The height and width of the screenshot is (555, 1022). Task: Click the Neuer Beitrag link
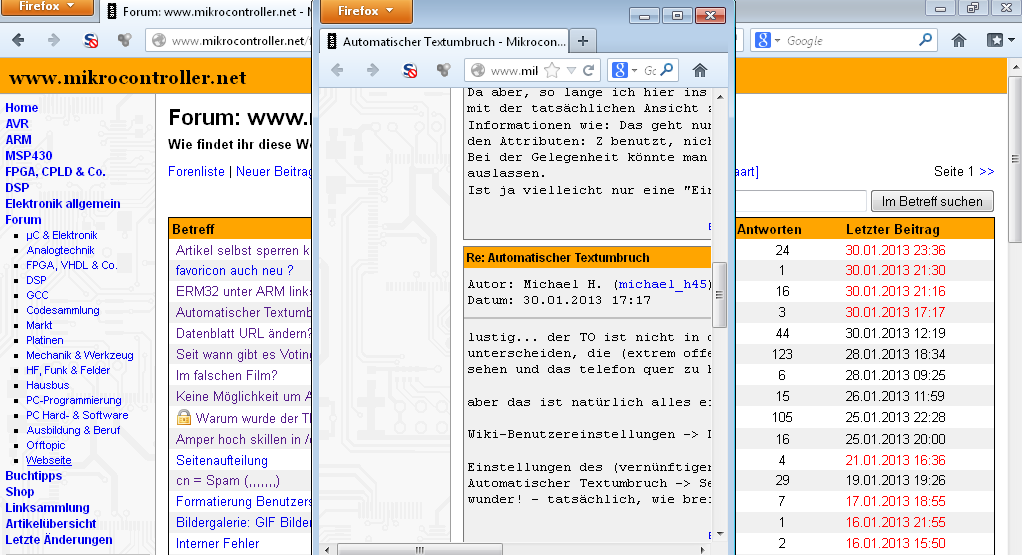point(274,171)
